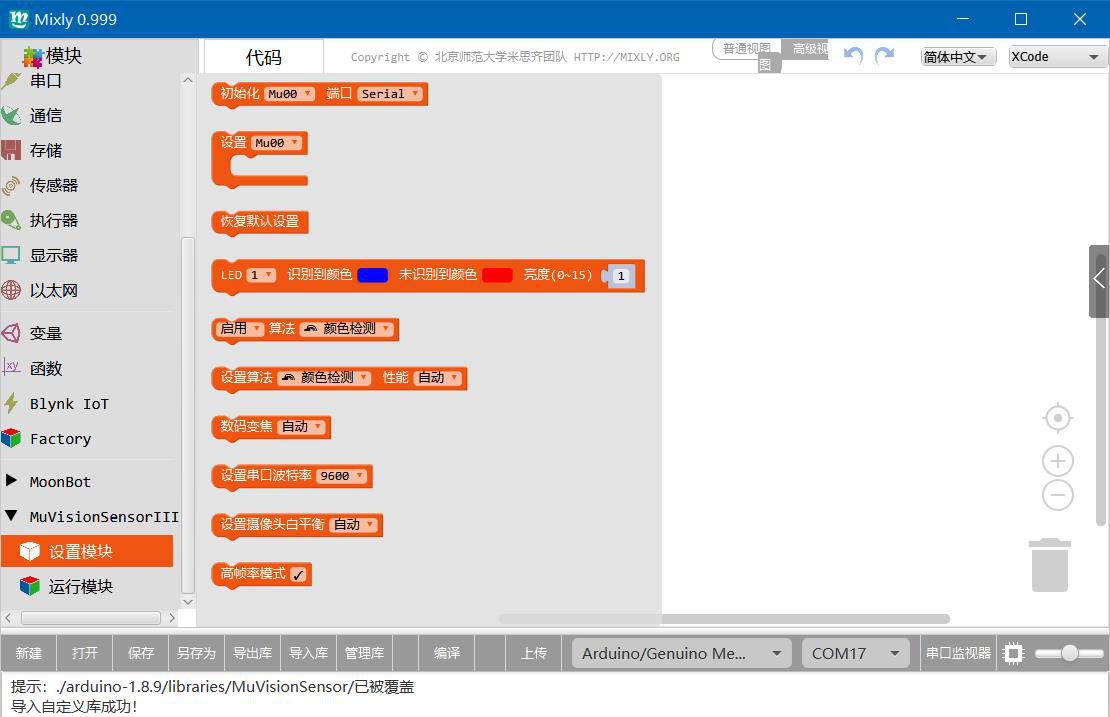1110x717 pixels.
Task: Open the 简体中文 language dropdown
Action: [959, 57]
